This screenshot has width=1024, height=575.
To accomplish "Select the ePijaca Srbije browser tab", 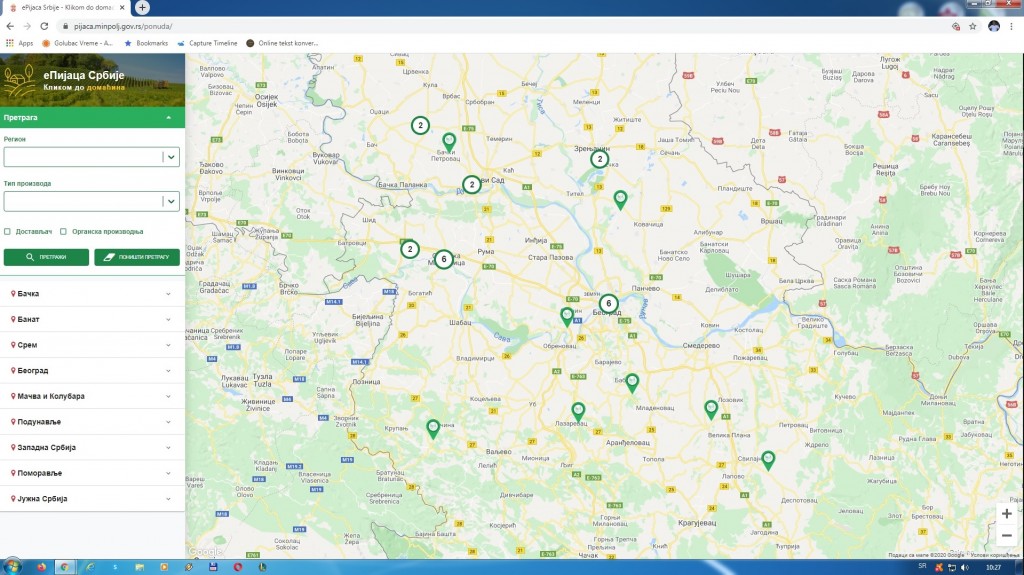I will point(65,8).
